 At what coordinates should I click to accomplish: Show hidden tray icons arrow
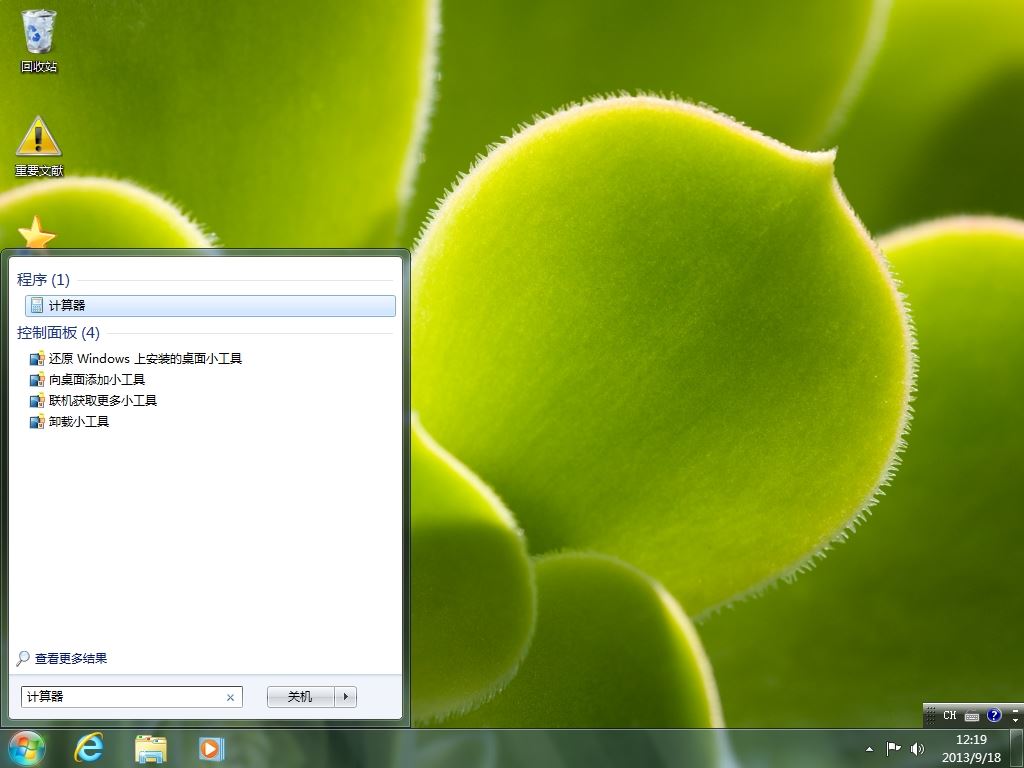pyautogui.click(x=869, y=749)
